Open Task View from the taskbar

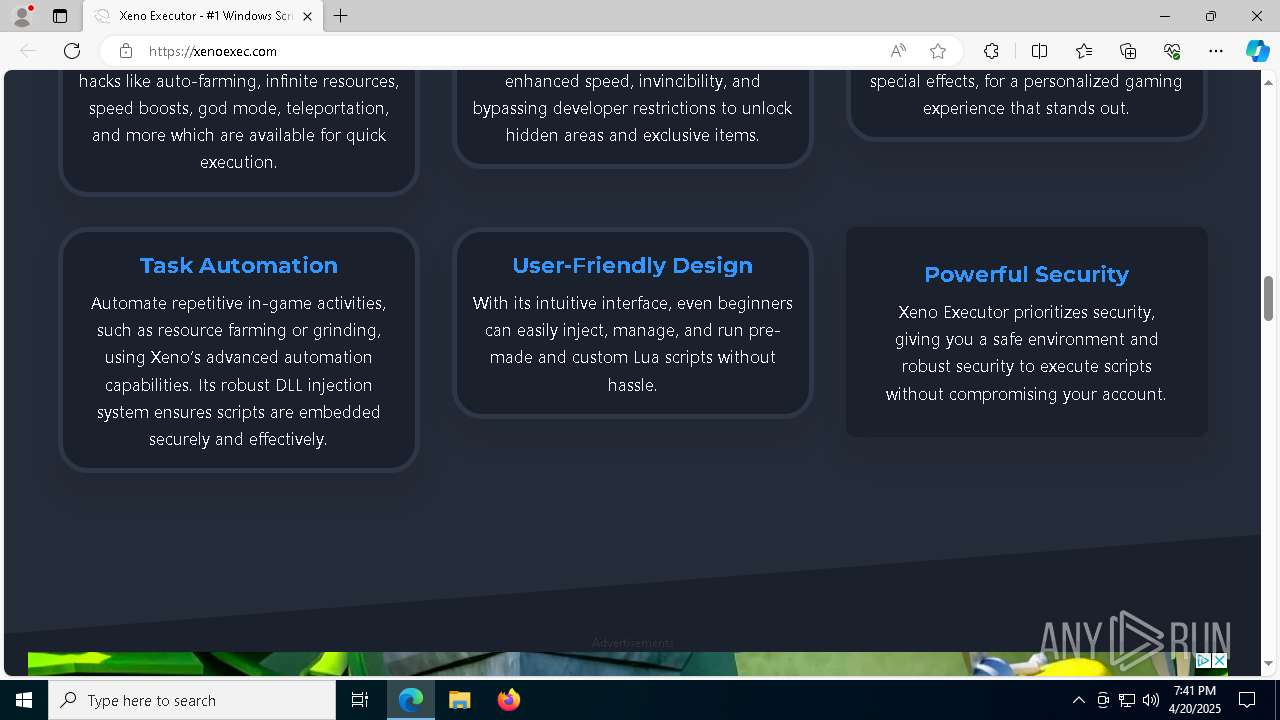pyautogui.click(x=360, y=700)
